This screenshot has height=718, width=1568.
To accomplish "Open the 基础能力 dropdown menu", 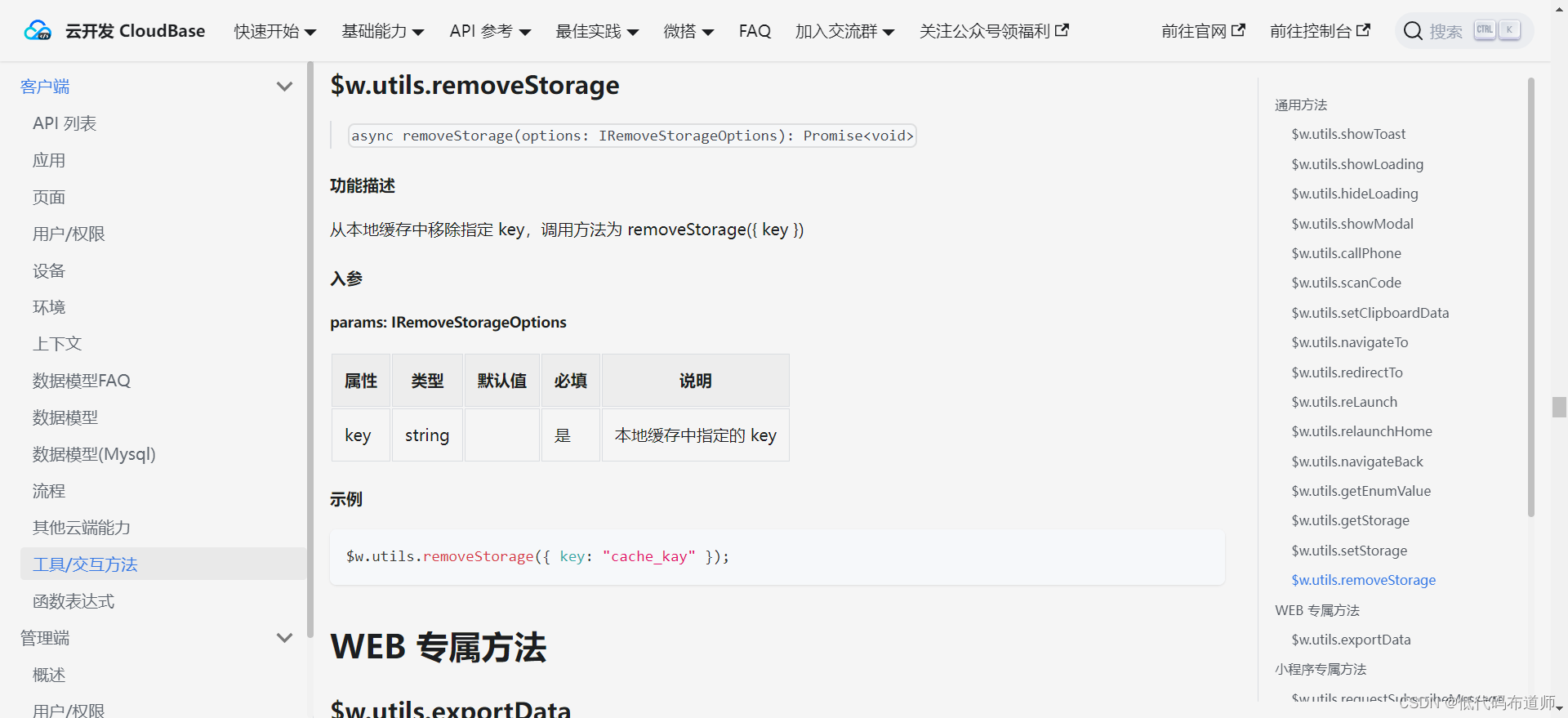I will coord(383,31).
